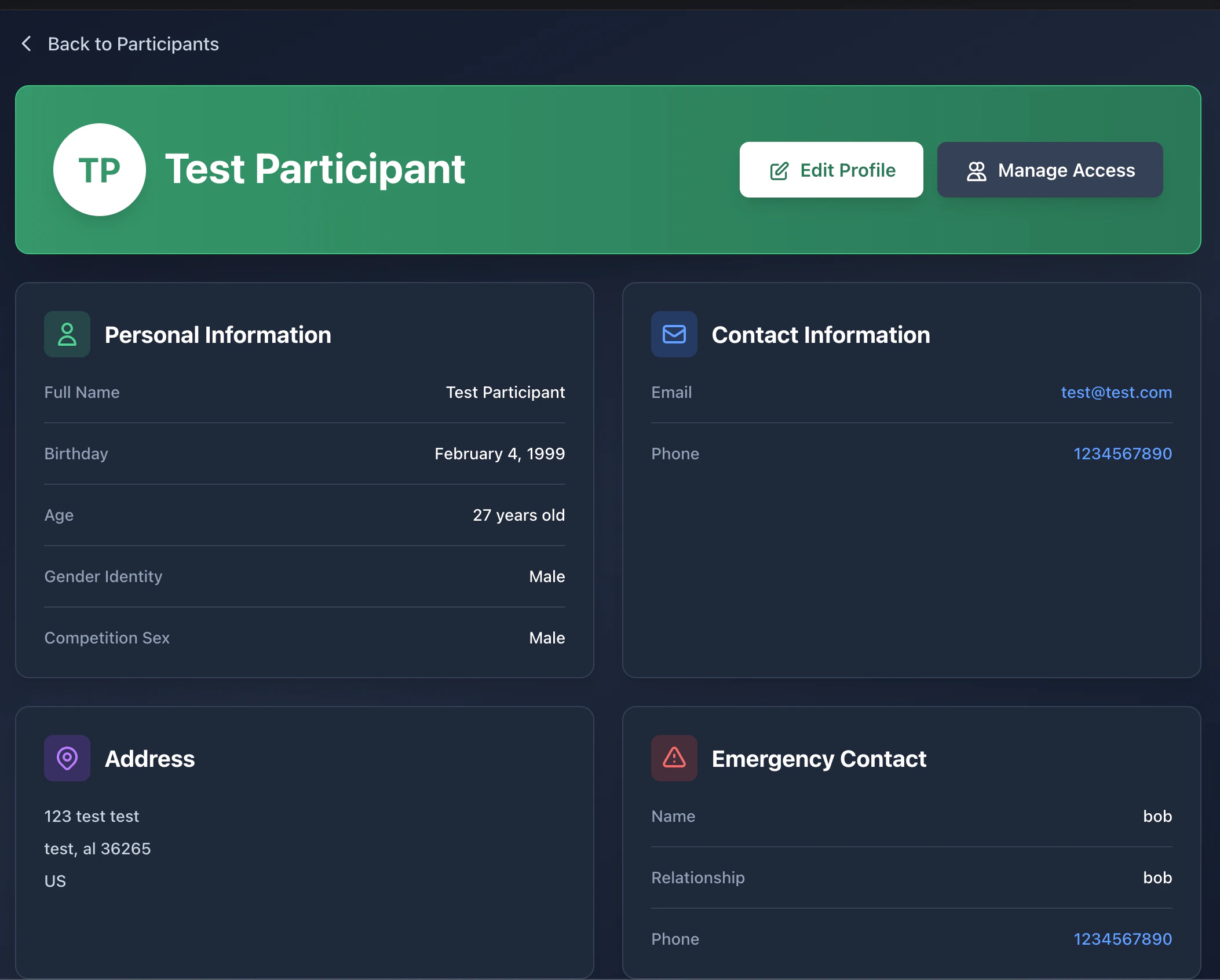Click the Manage Access button
The width and height of the screenshot is (1220, 980).
tap(1050, 170)
